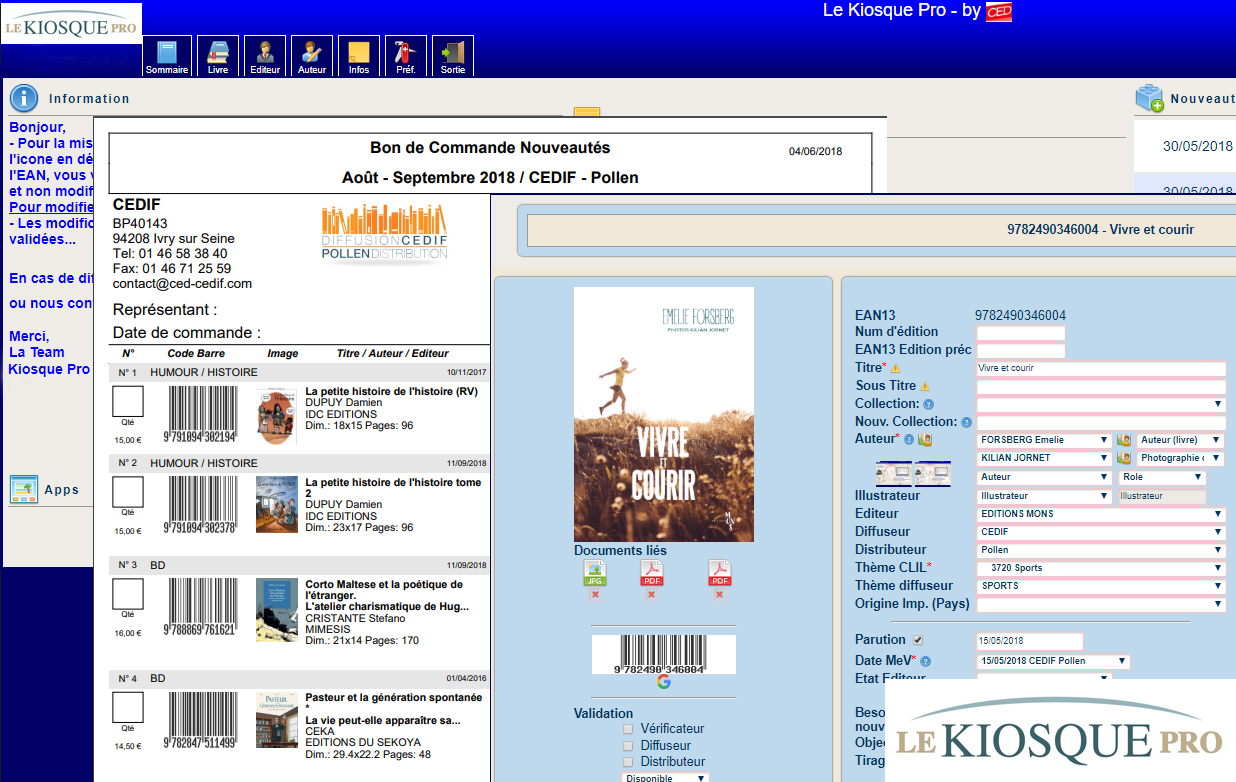This screenshot has width=1236, height=782.
Task: Toggle the Parution checkbox
Action: [x=918, y=640]
